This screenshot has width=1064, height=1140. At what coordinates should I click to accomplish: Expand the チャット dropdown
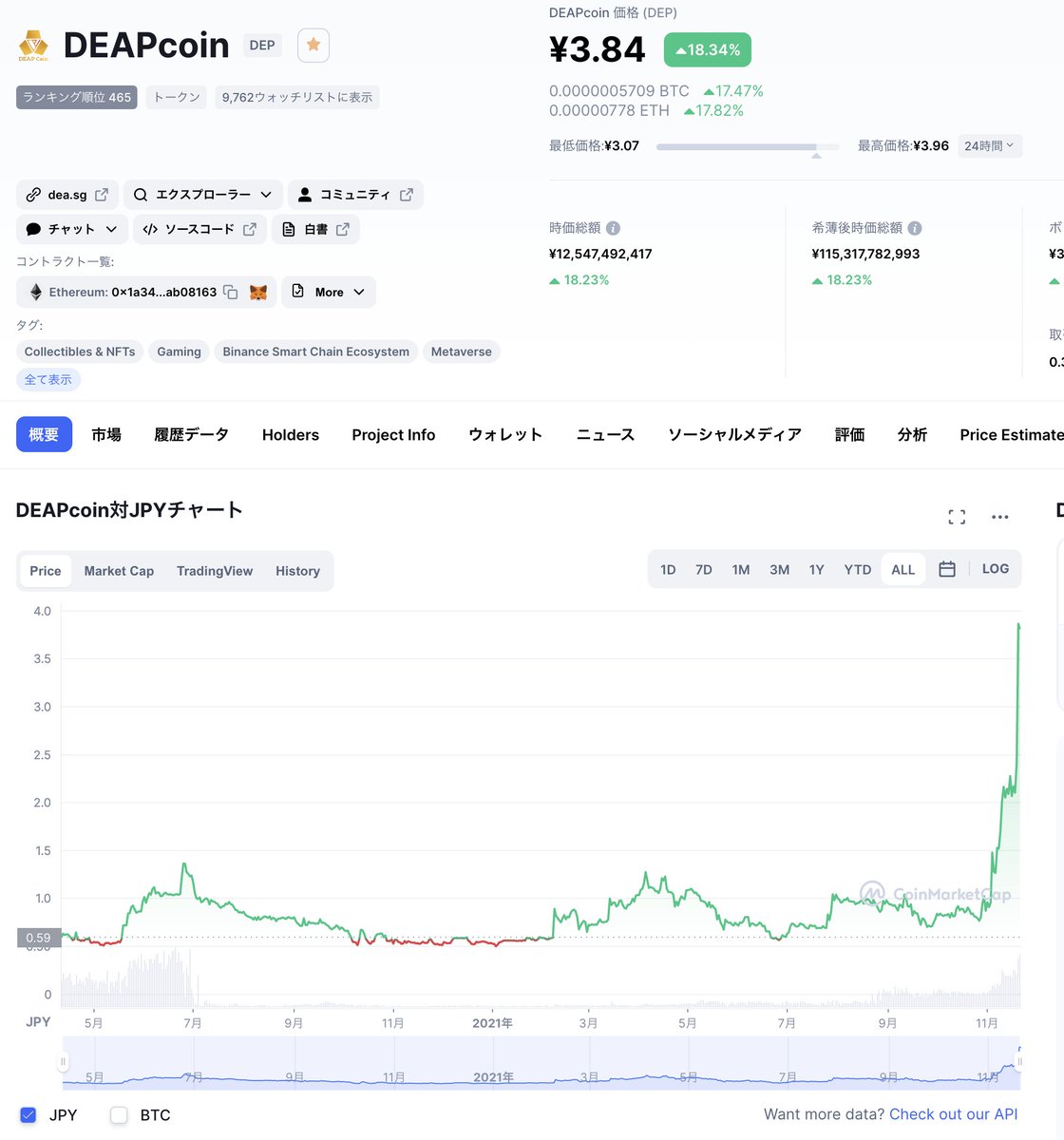coord(72,229)
